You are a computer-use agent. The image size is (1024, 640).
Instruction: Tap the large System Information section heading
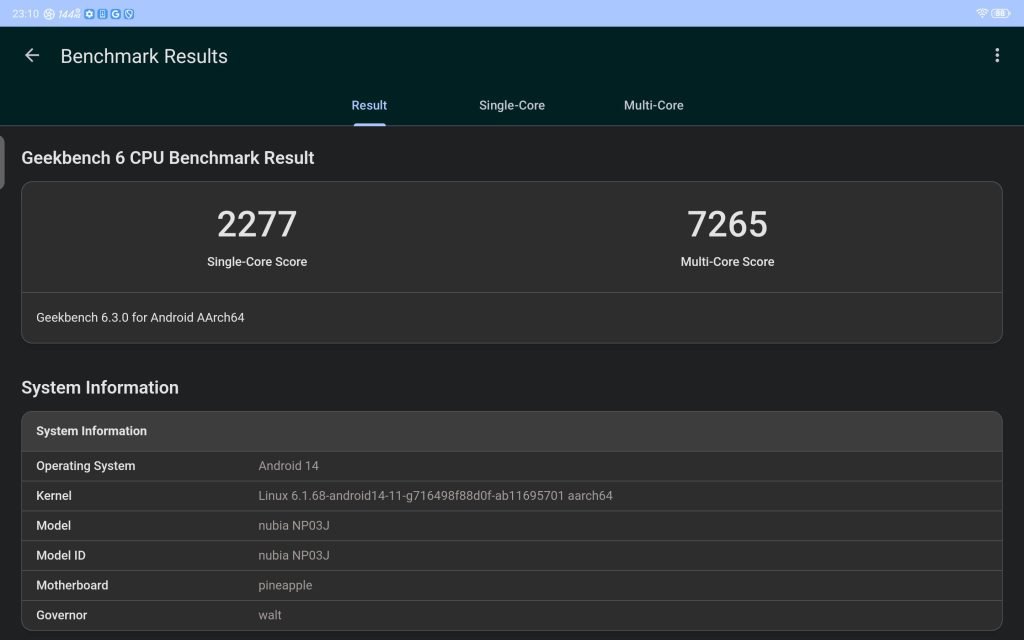(x=100, y=388)
